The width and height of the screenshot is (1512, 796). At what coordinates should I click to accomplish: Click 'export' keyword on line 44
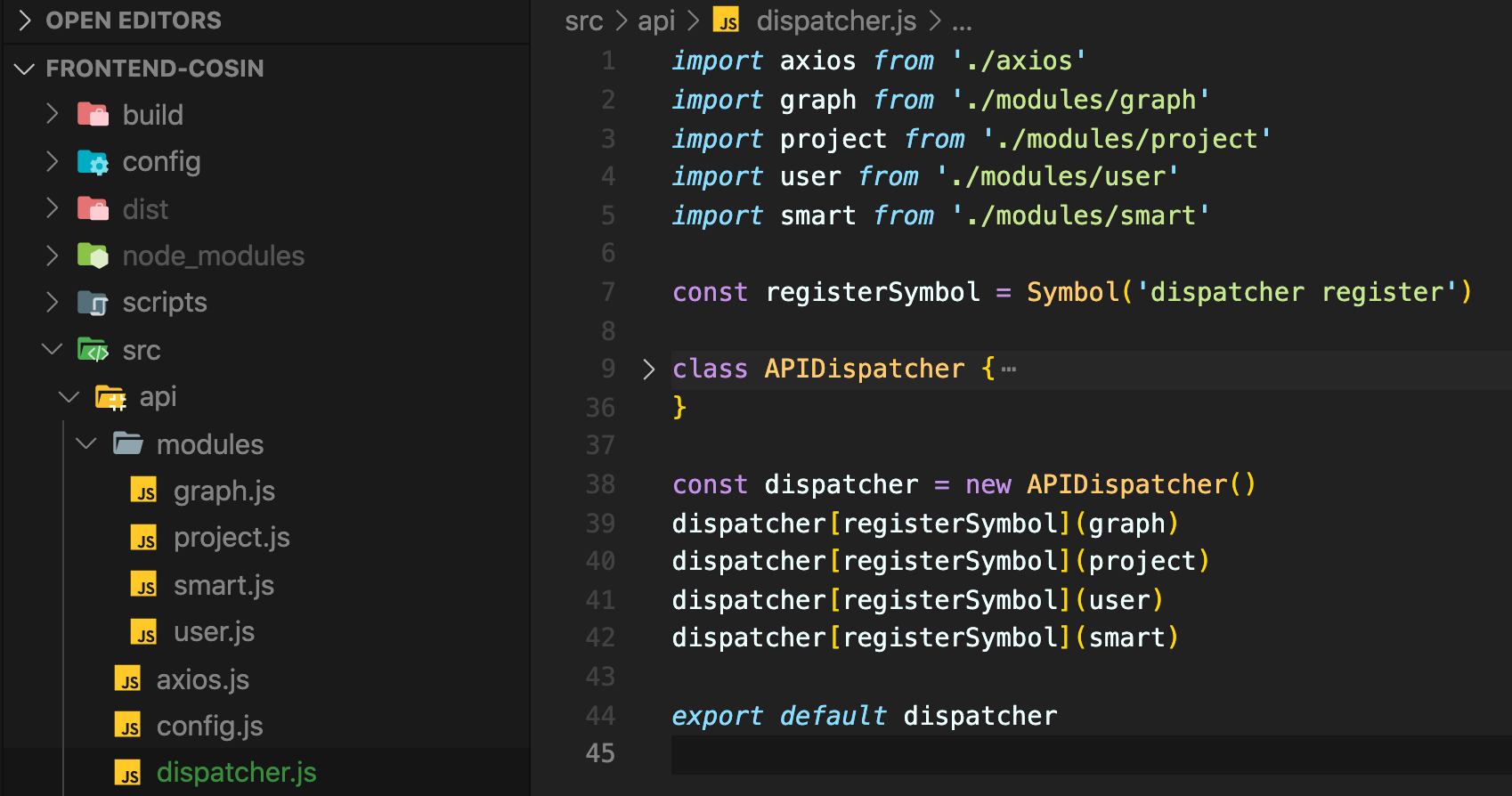click(718, 716)
